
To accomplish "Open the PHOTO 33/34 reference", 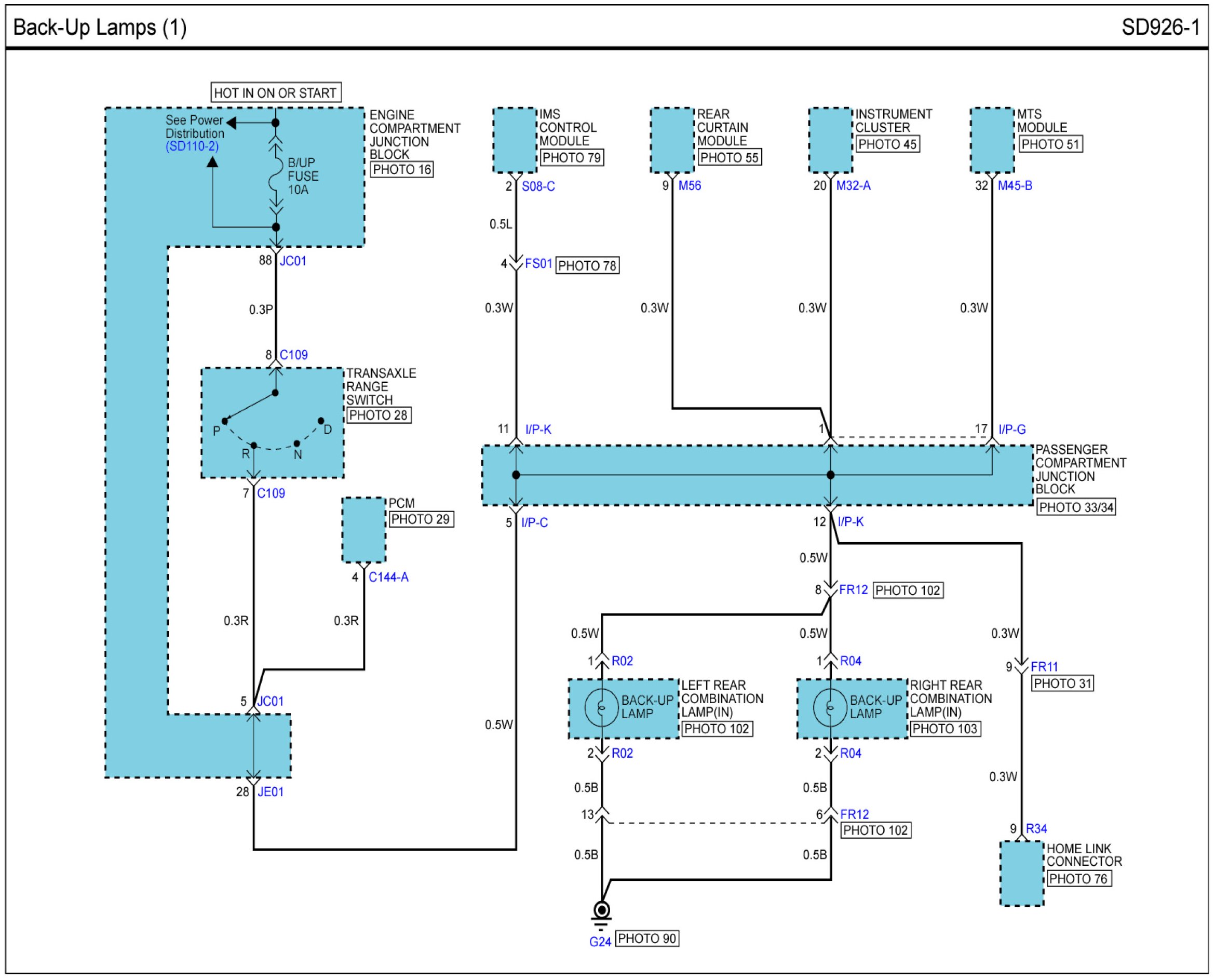I will point(1076,507).
